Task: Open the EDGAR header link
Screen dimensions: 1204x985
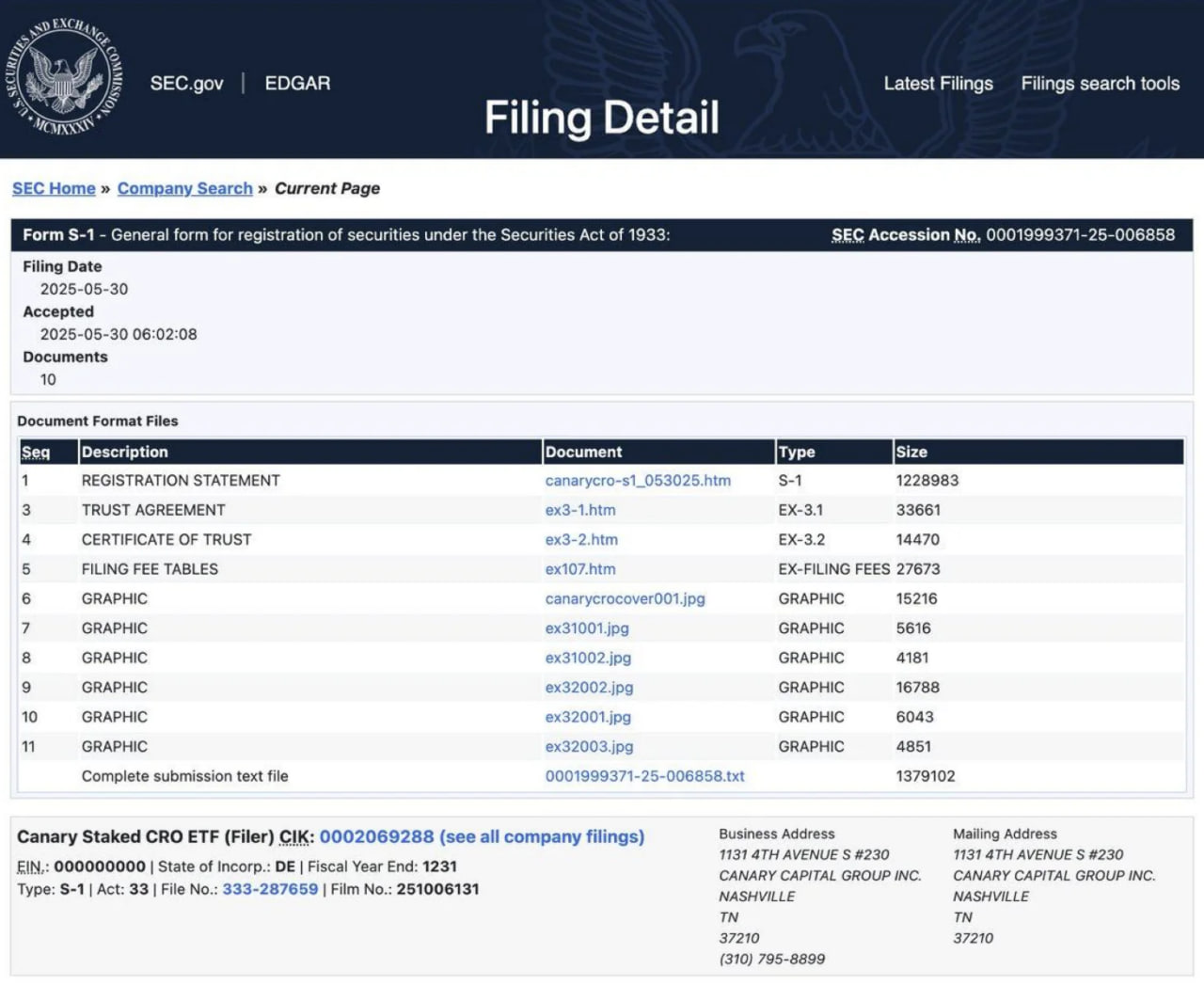Action: (x=297, y=84)
